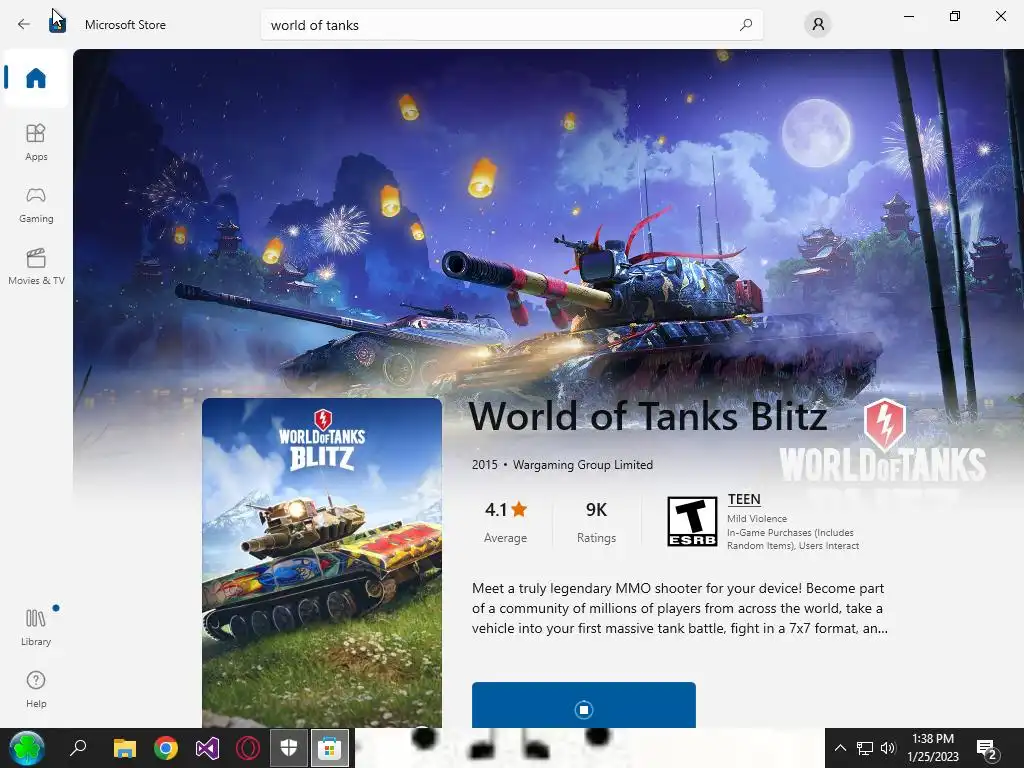Stop the download using the blue button
The height and width of the screenshot is (768, 1024).
(584, 705)
